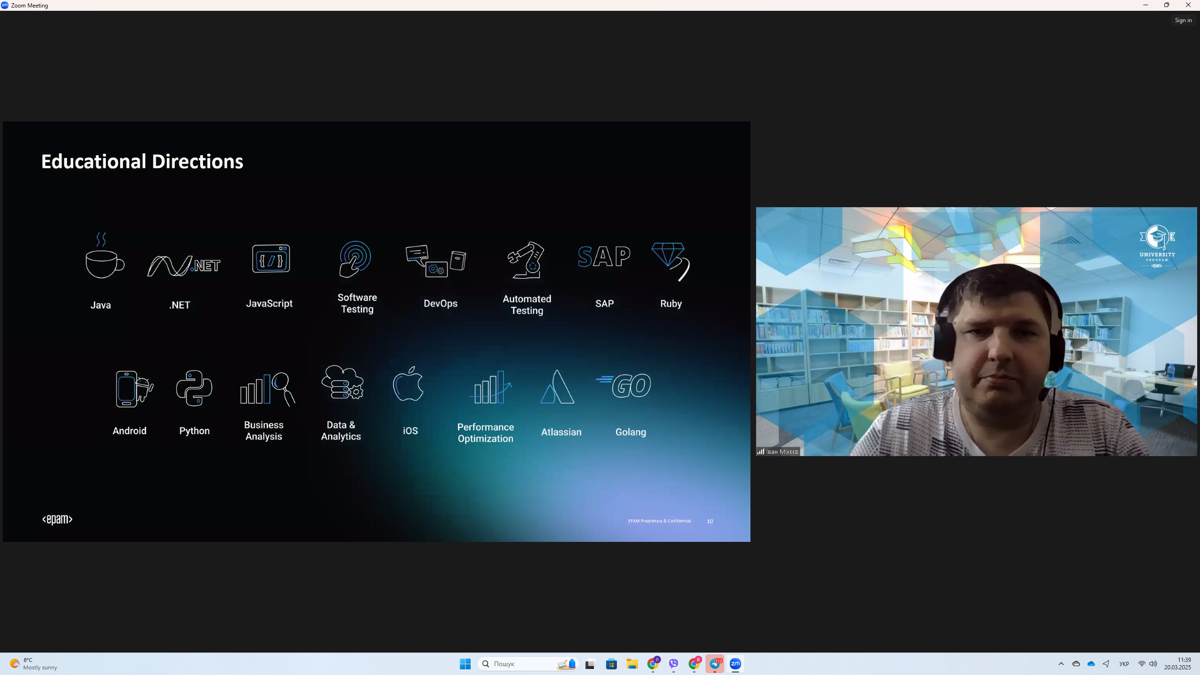Click the Automated Testing robot arm icon
Viewport: 1200px width, 675px height.
(526, 260)
